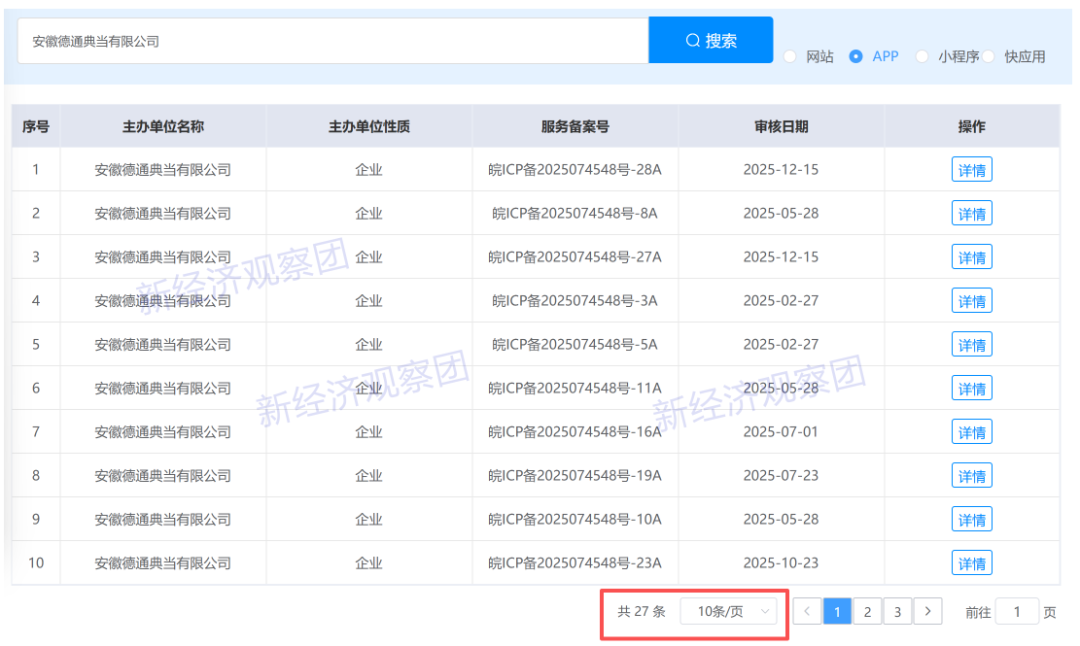Go to next page with right arrow
Viewport: 1080px width, 646px height.
click(928, 612)
